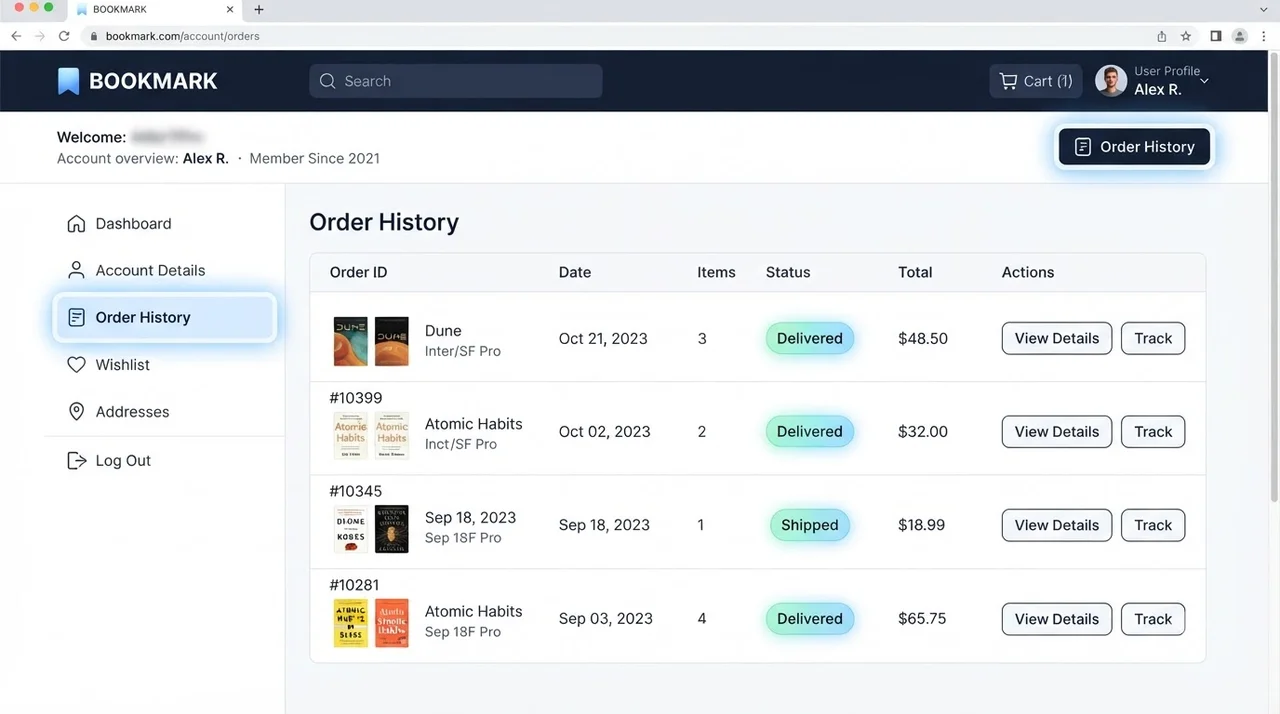
Task: View Details for order #10281
Action: click(x=1057, y=619)
